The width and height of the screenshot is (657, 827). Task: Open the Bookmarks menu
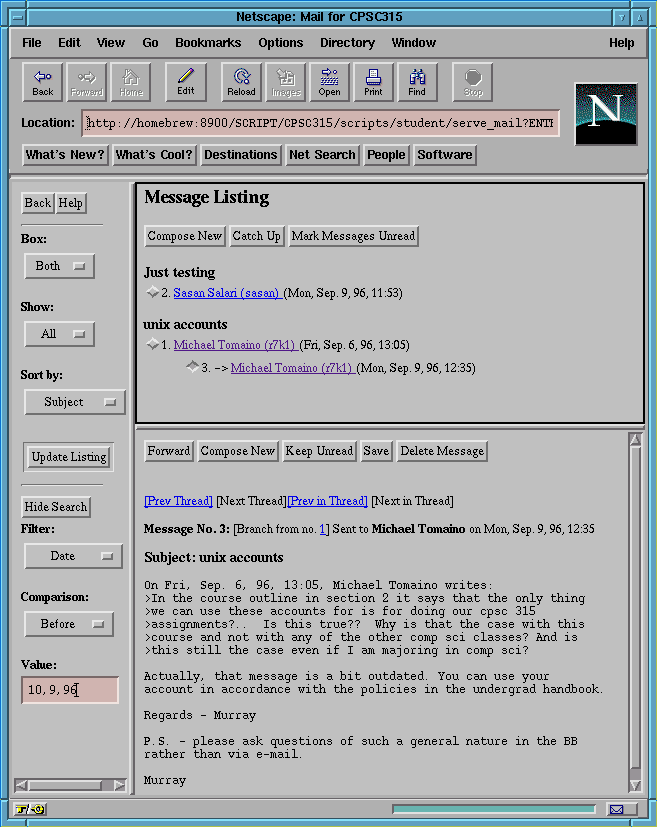click(x=208, y=43)
